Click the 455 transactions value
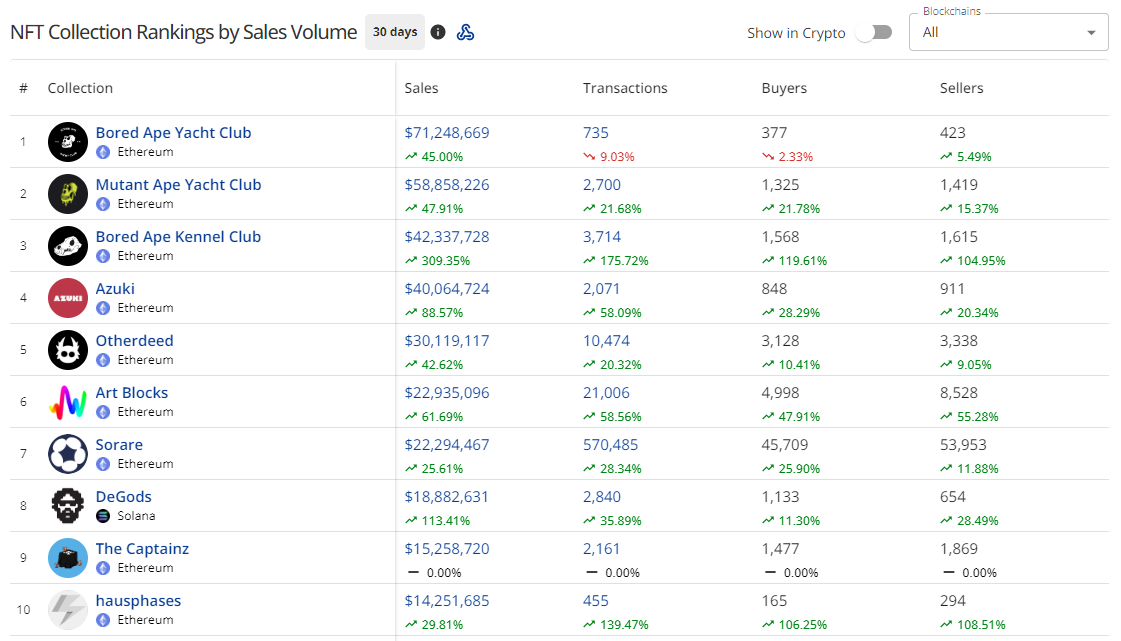The height and width of the screenshot is (641, 1121). (x=596, y=601)
